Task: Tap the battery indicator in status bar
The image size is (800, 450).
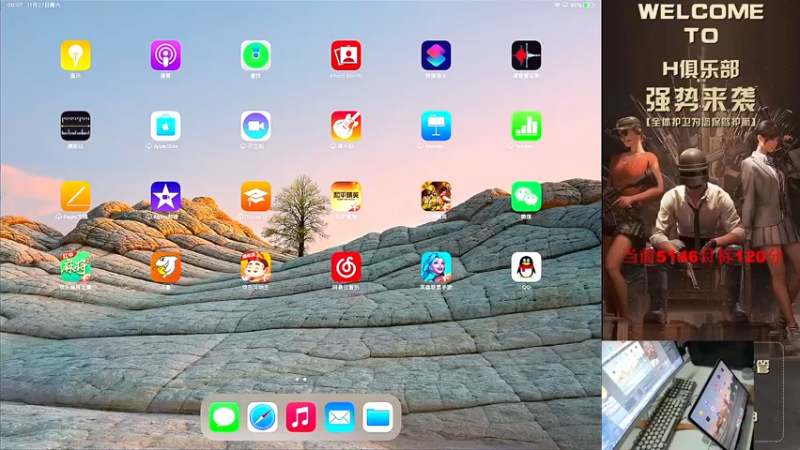Action: click(x=589, y=5)
